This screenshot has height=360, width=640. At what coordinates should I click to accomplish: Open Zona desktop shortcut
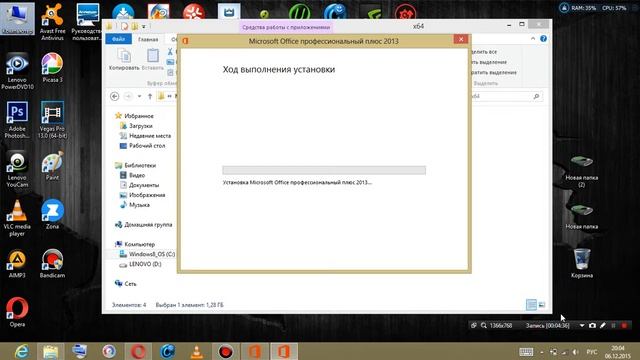point(52,214)
